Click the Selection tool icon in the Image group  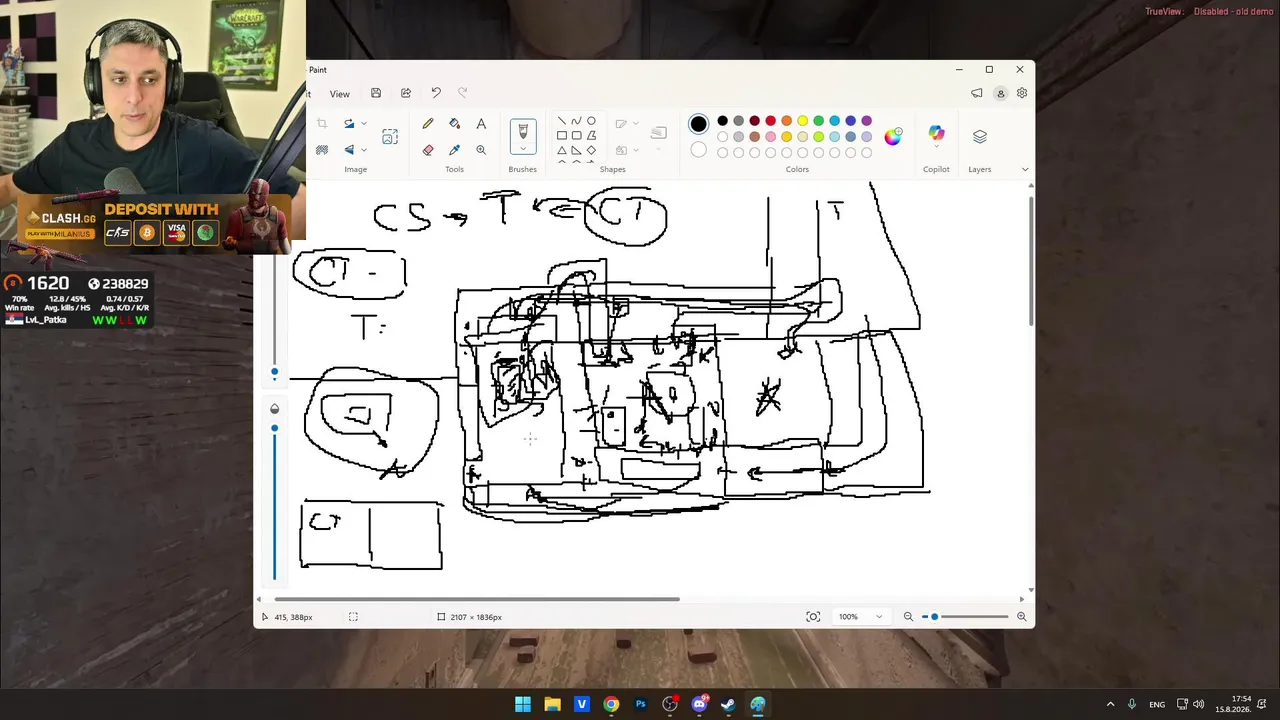click(x=390, y=137)
